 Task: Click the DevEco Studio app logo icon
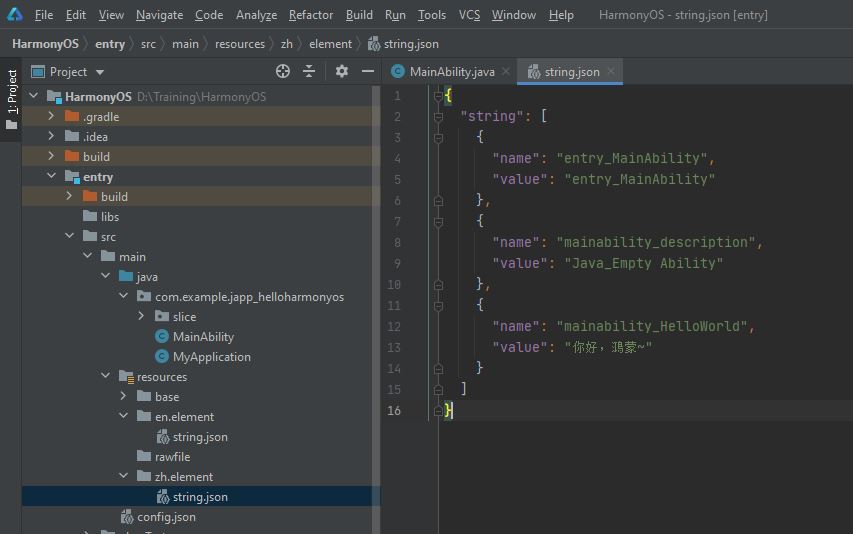tap(15, 14)
